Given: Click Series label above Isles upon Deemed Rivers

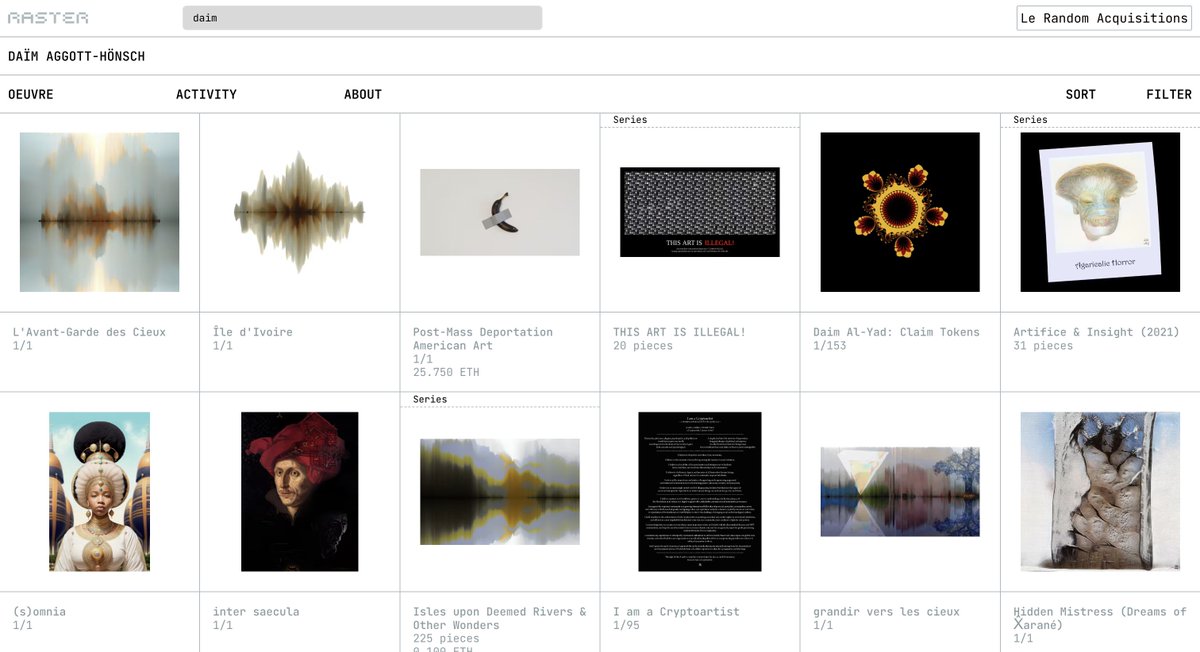Looking at the screenshot, I should point(430,400).
